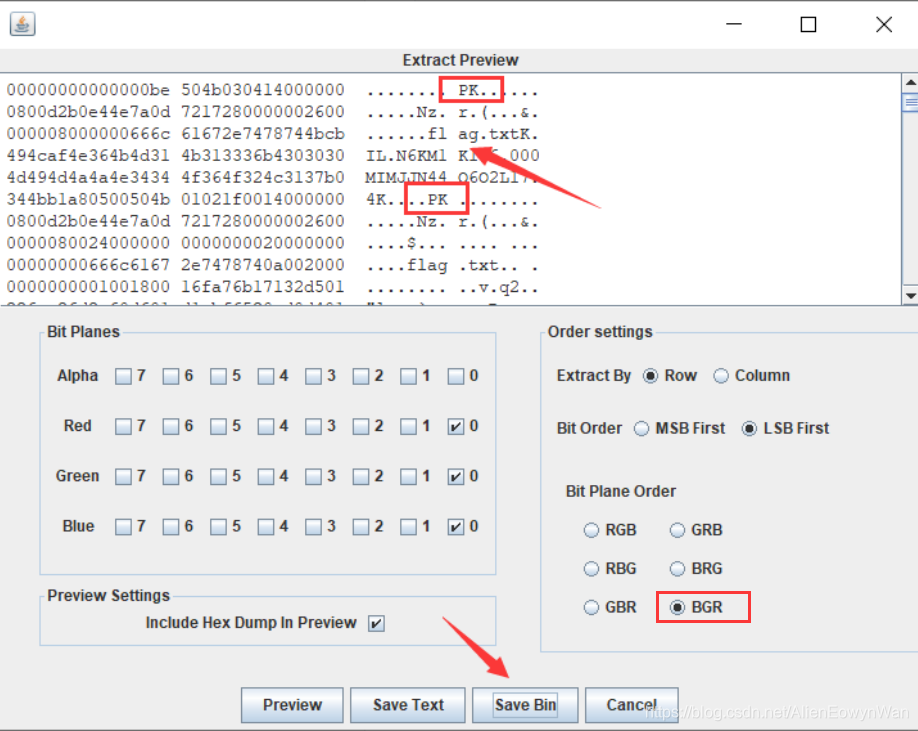The height and width of the screenshot is (731, 918).
Task: Enable Red bit plane 3
Action: [313, 426]
